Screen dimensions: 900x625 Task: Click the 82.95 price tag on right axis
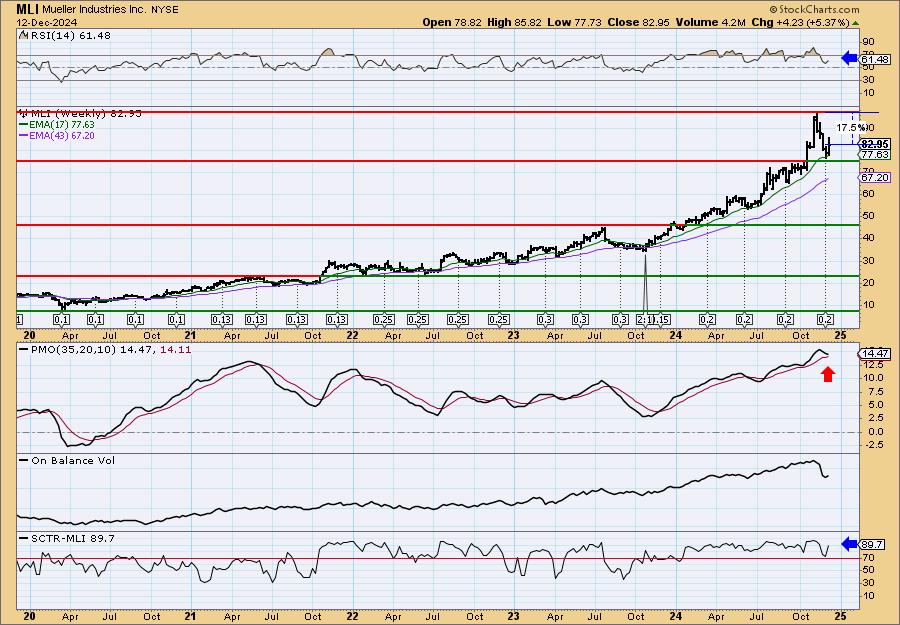(x=875, y=144)
